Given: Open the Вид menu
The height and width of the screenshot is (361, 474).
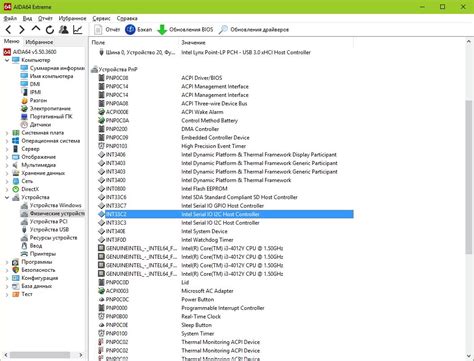Looking at the screenshot, I should click(x=27, y=18).
